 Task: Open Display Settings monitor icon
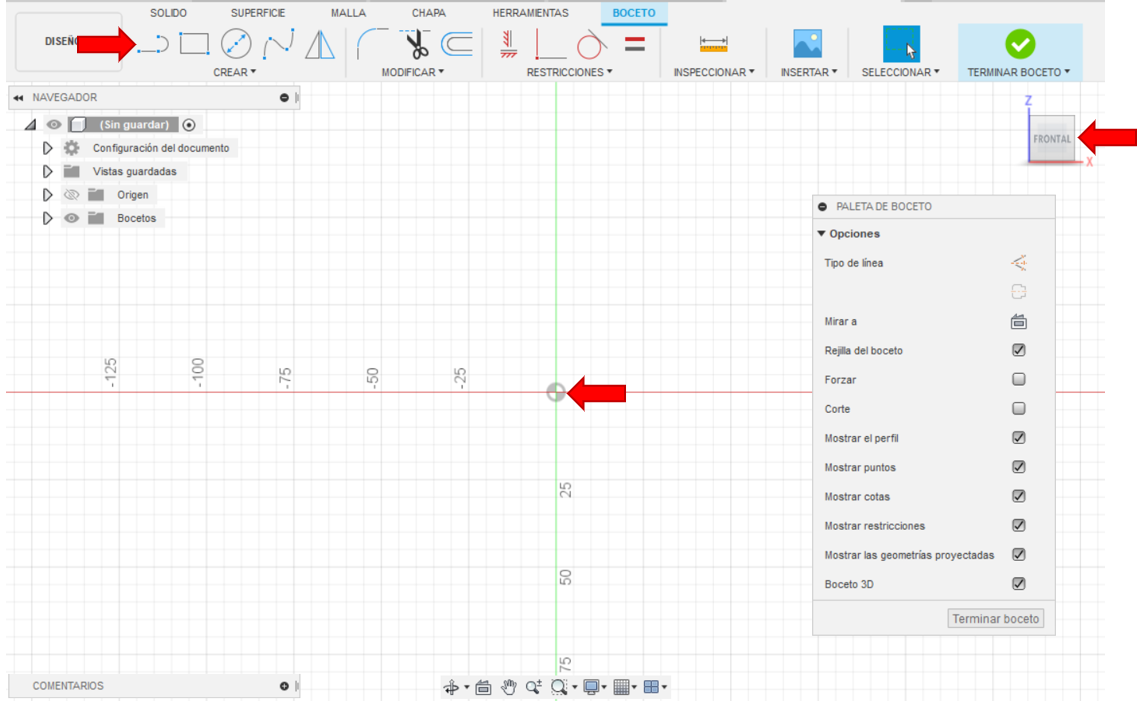tap(591, 686)
